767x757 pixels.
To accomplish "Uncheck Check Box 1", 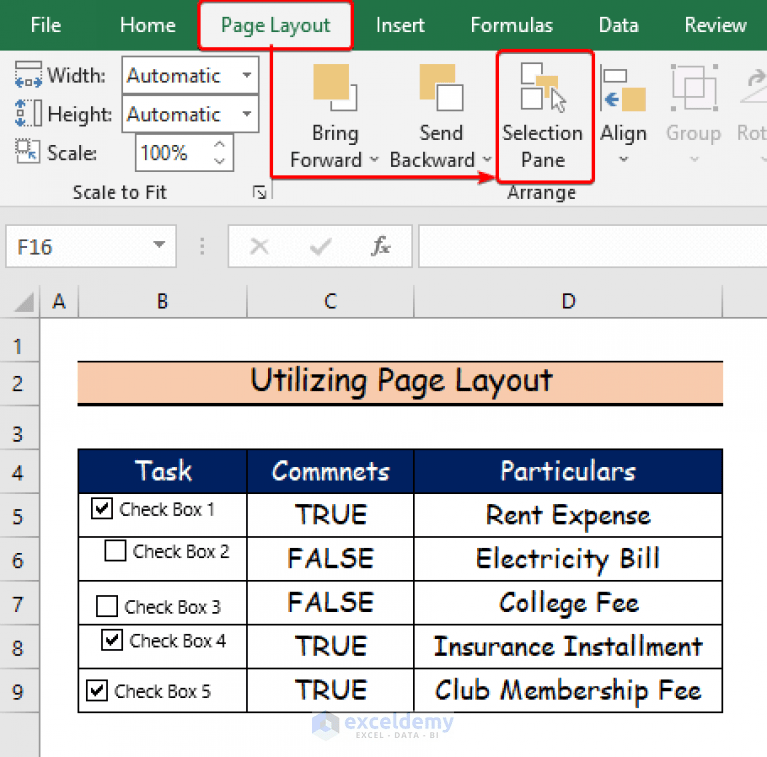I will 102,509.
